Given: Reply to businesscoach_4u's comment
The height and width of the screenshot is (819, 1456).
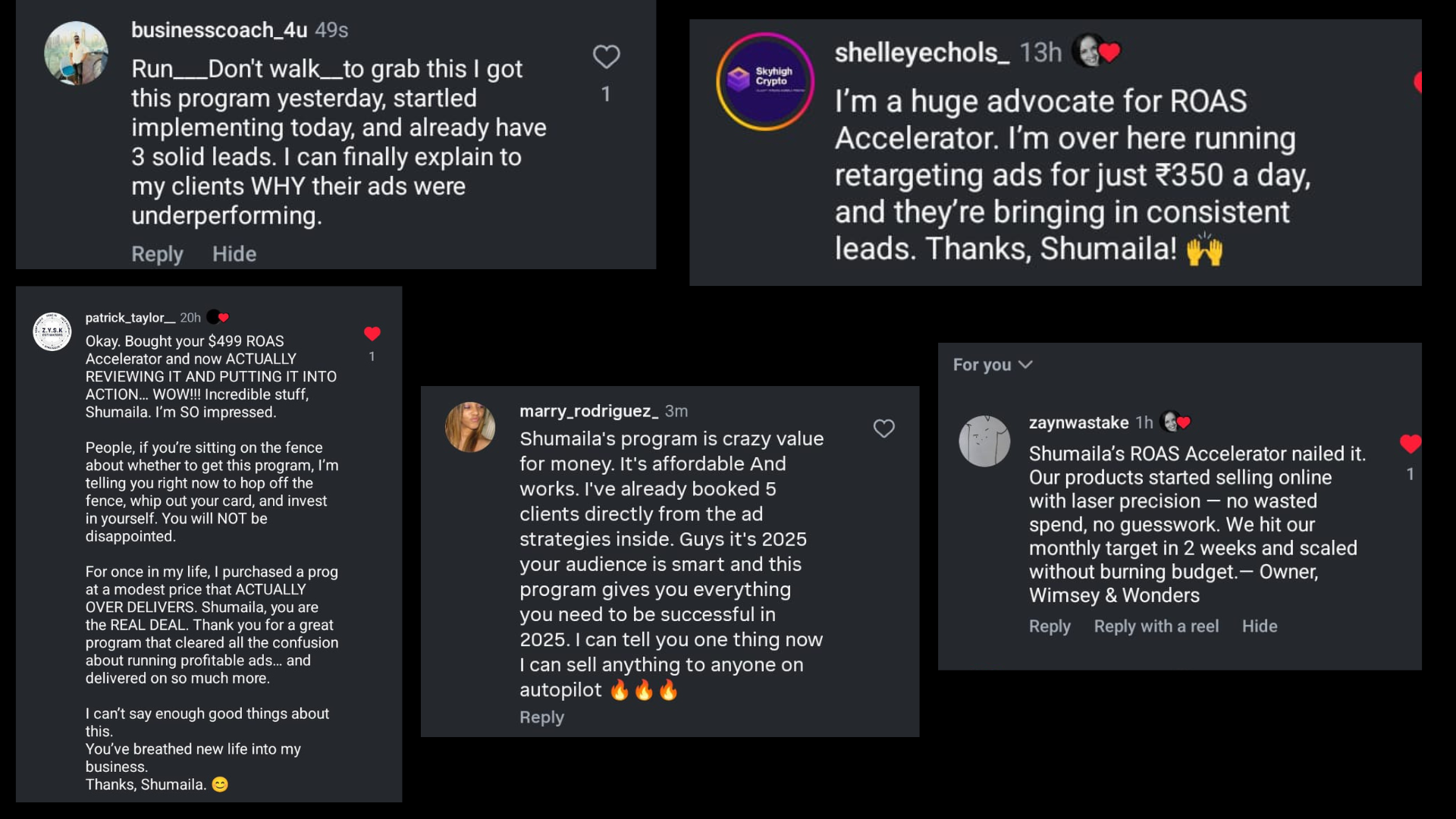Looking at the screenshot, I should point(157,254).
